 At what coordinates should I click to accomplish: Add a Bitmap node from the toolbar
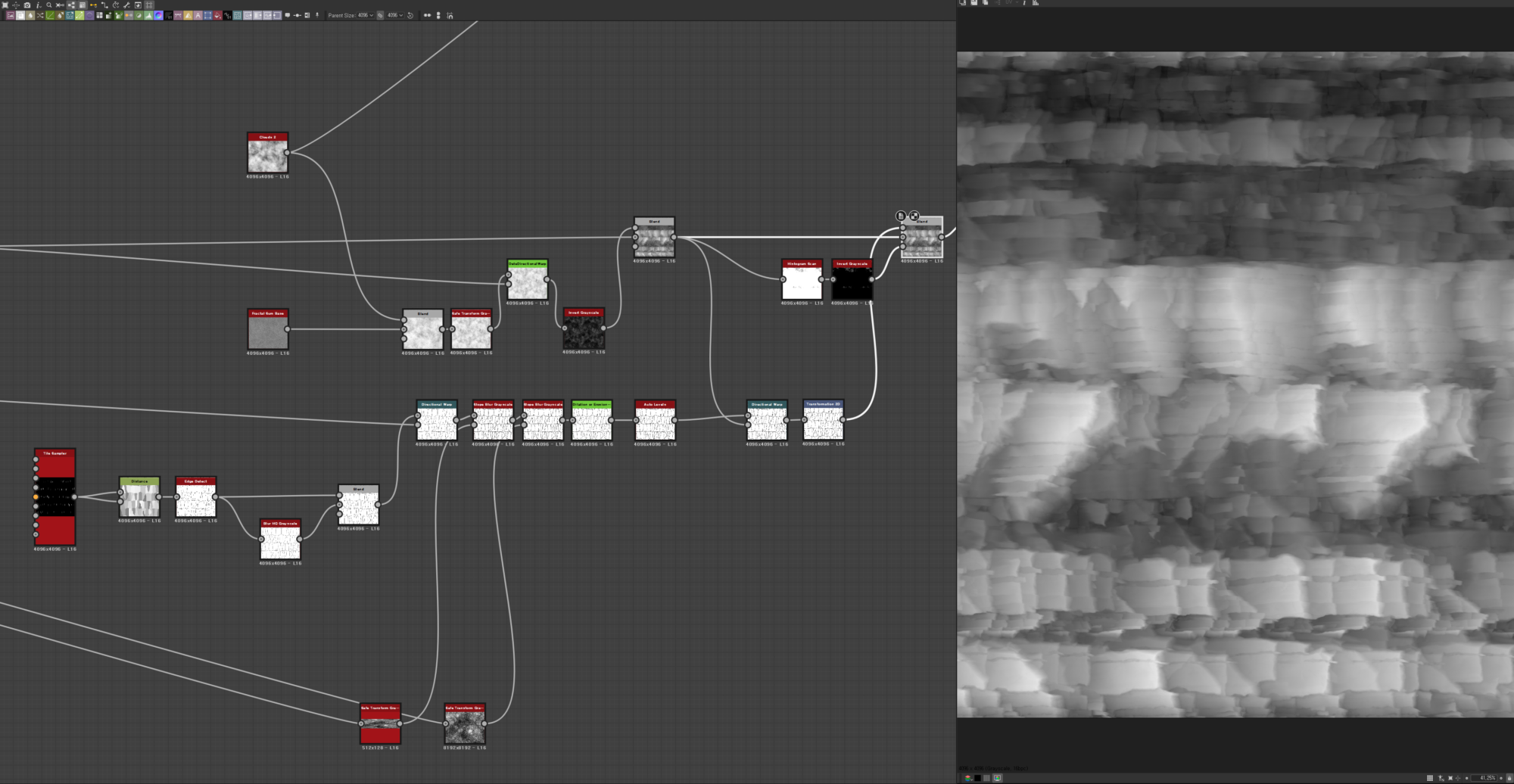coord(11,15)
